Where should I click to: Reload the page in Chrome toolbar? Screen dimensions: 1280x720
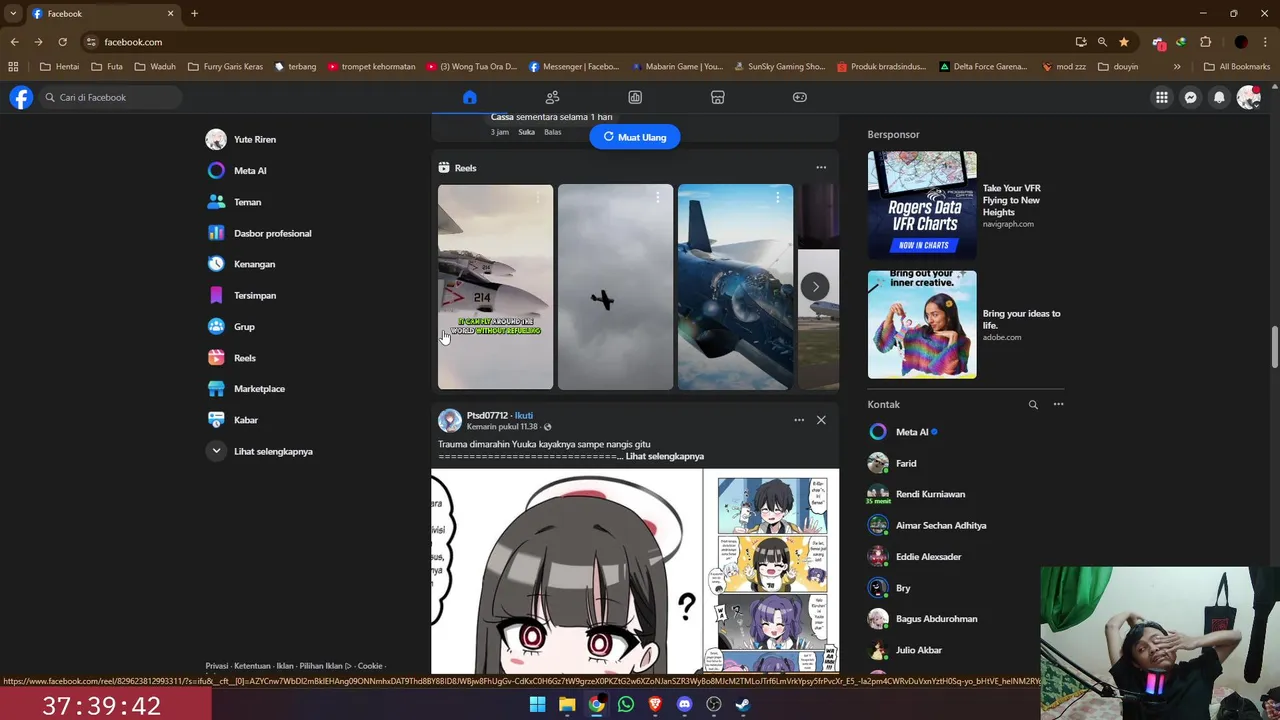[62, 42]
